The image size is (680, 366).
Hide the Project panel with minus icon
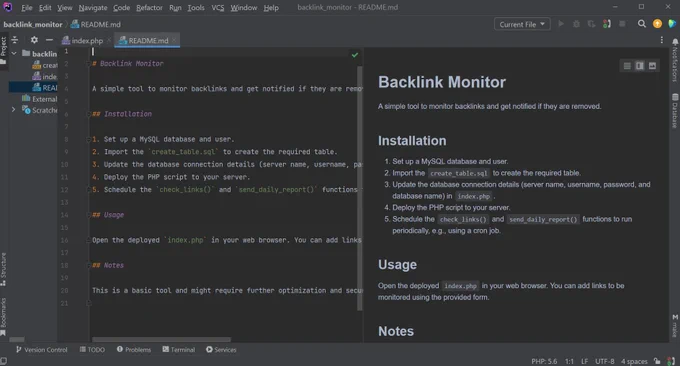49,40
